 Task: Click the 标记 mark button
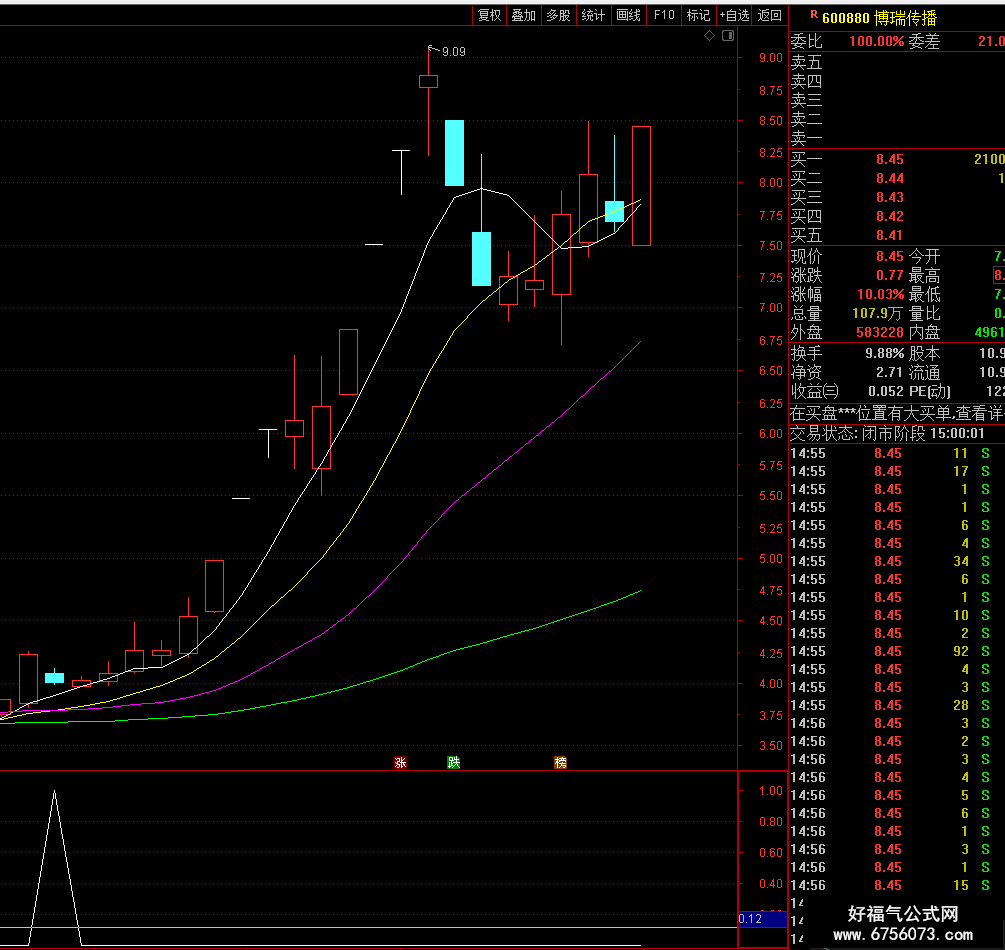(698, 15)
